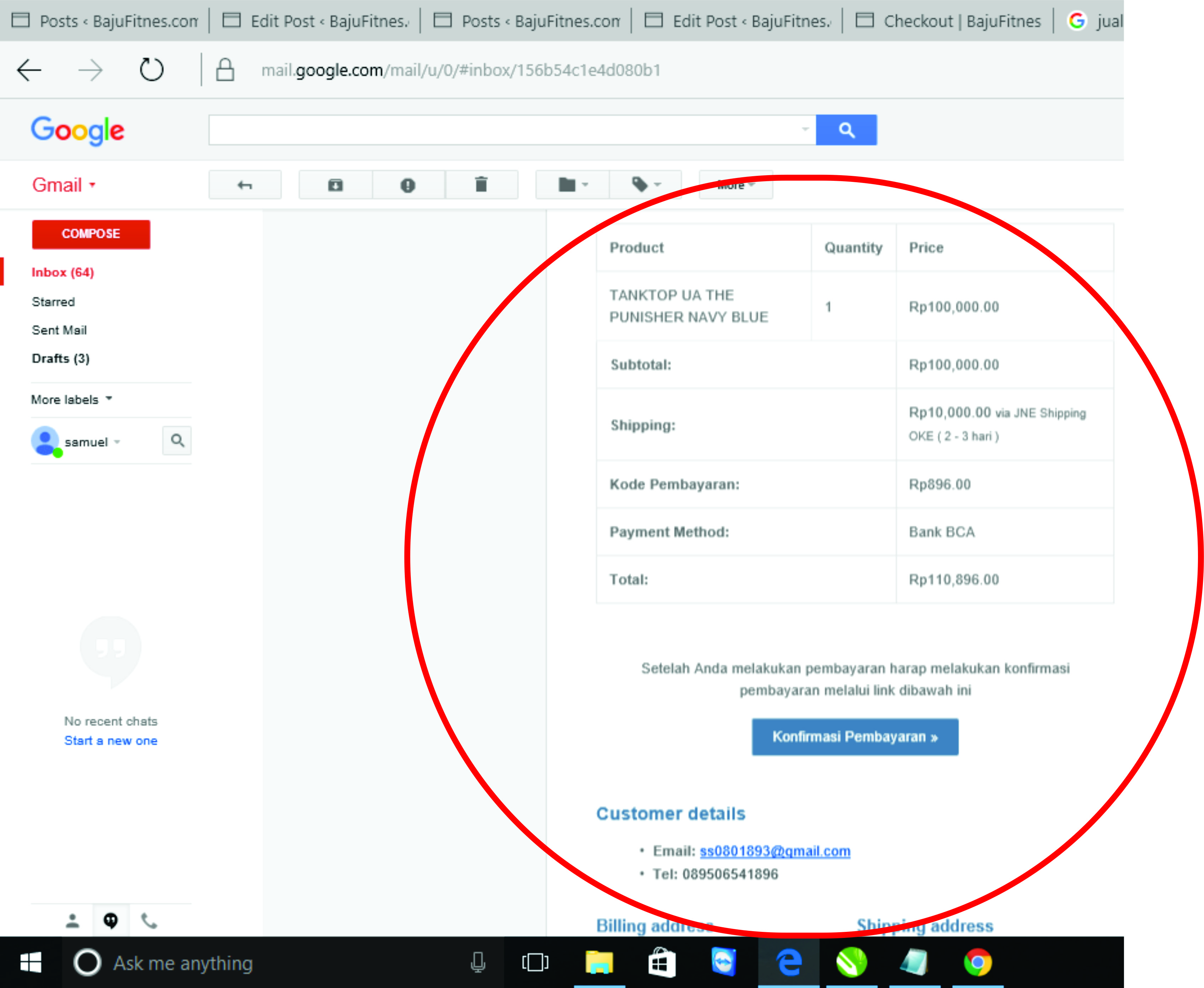The width and height of the screenshot is (1204, 988).
Task: Click the browser forward arrow
Action: (90, 71)
